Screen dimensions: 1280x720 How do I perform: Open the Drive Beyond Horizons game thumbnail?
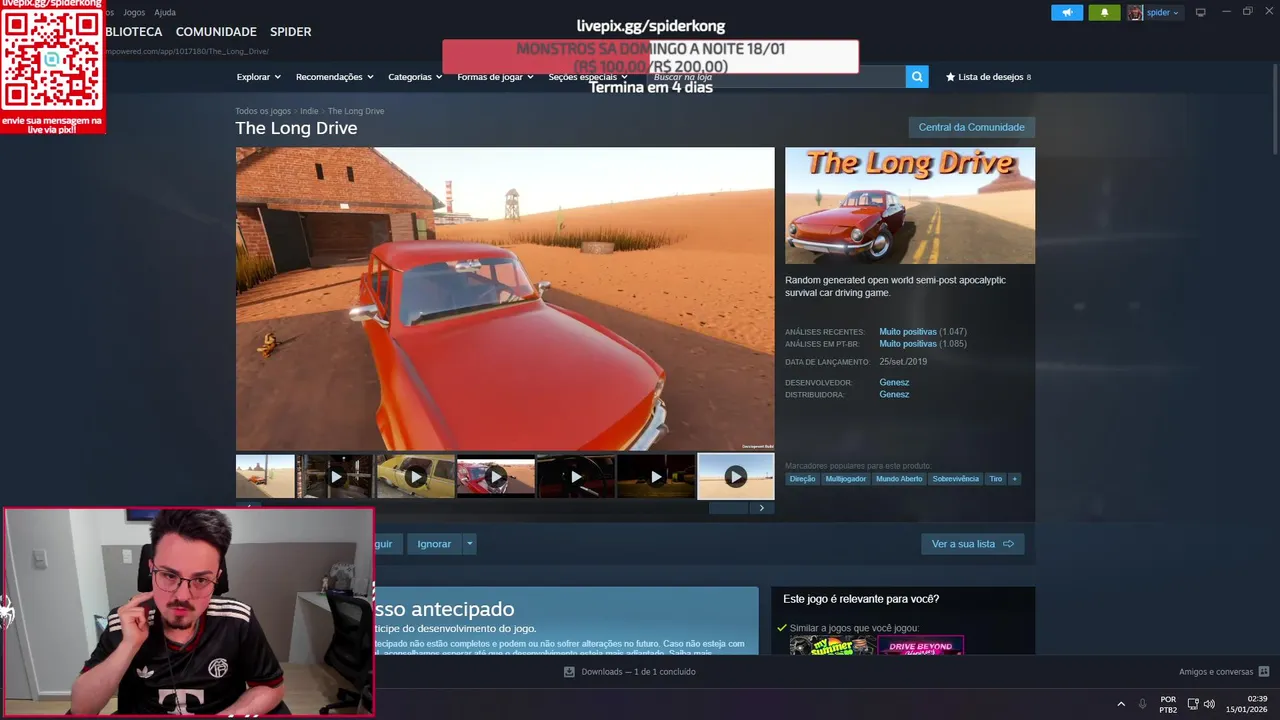click(920, 646)
